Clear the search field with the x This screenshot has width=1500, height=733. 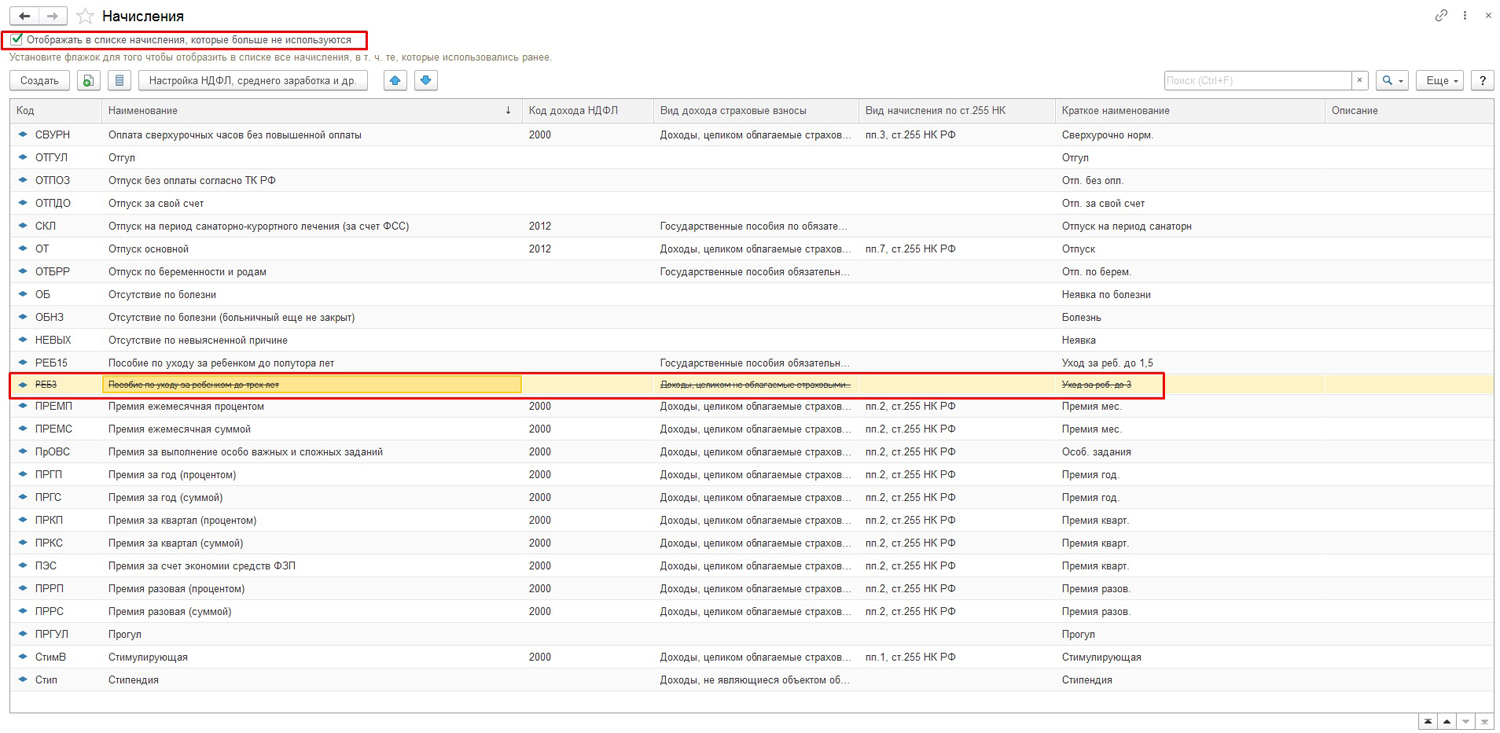(x=1359, y=81)
